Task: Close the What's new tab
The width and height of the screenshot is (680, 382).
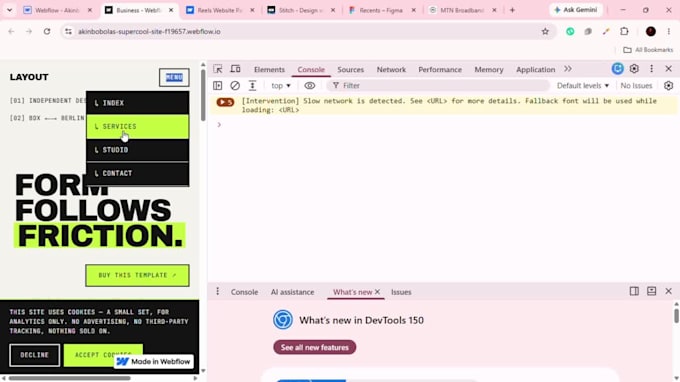Action: [x=377, y=292]
